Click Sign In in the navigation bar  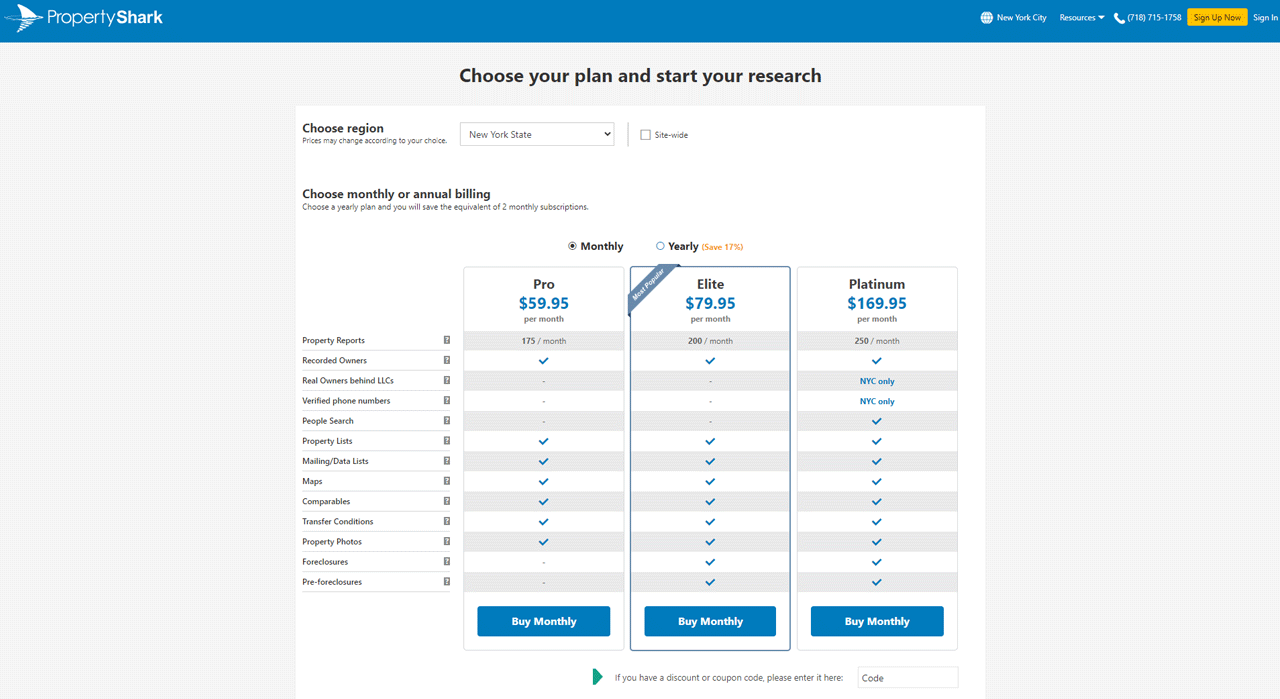(1266, 17)
